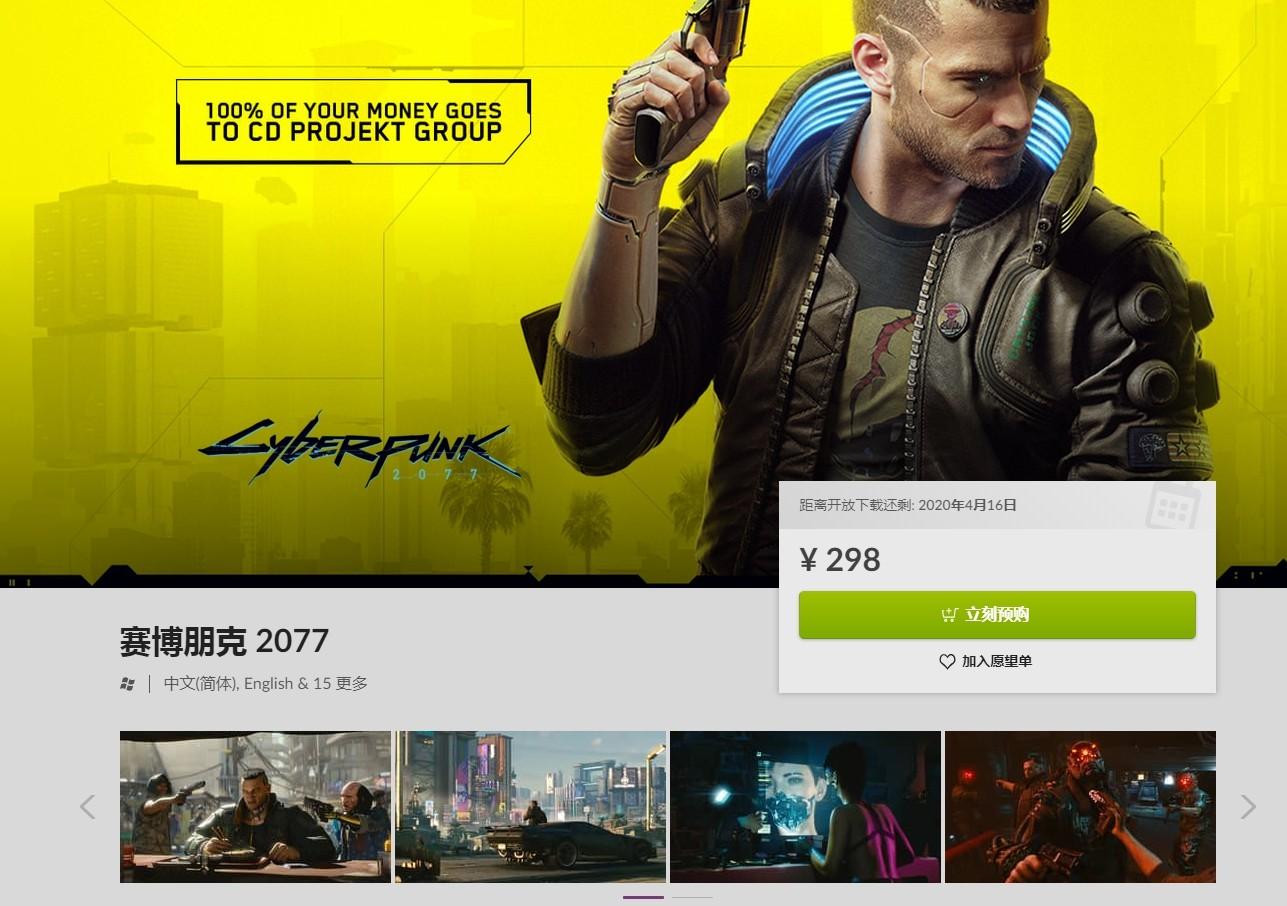Click the heart icon beside 加入愿望单
The image size is (1287, 906).
947,661
